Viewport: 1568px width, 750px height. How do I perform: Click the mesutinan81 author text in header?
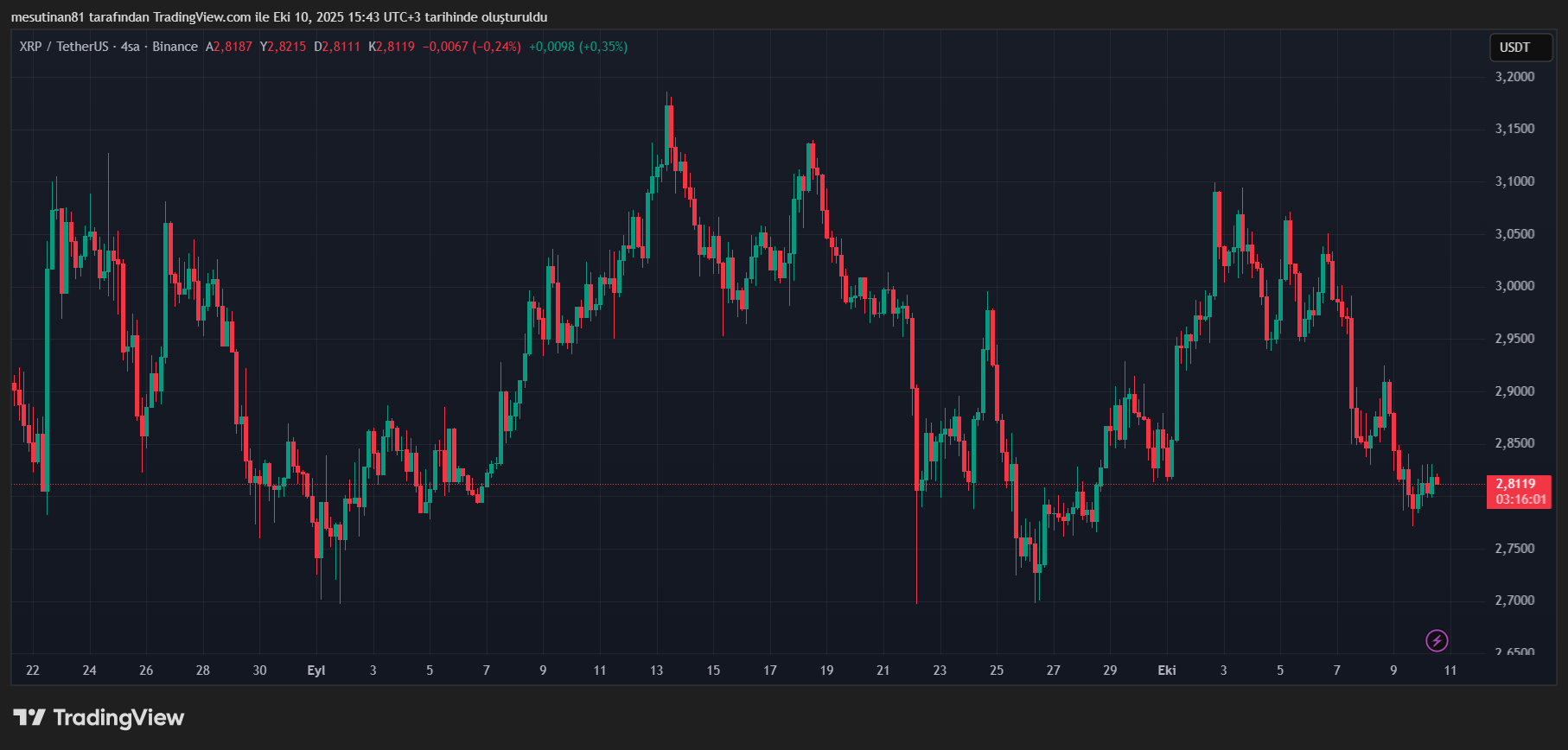(x=48, y=17)
